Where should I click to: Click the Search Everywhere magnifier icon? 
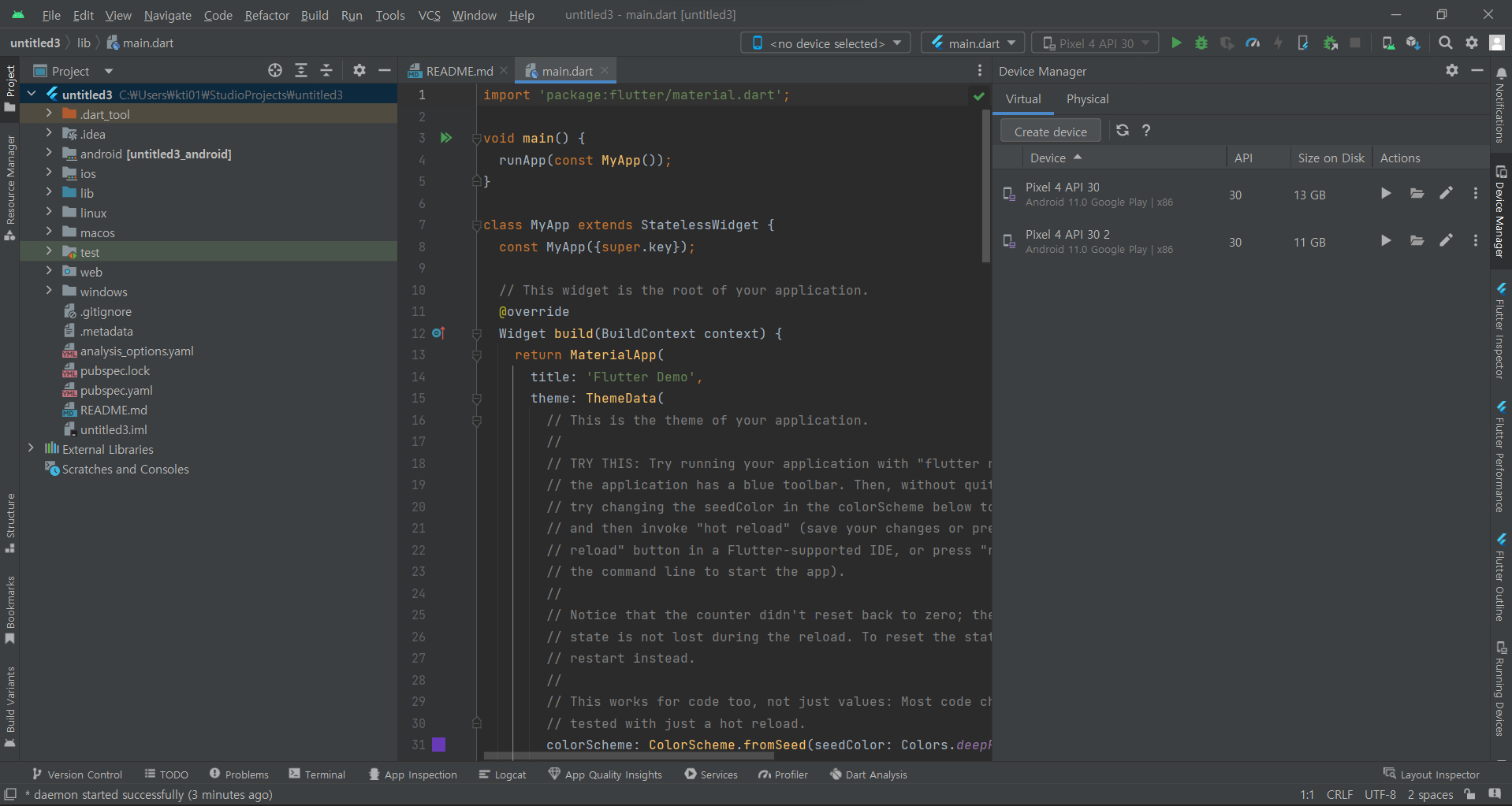pyautogui.click(x=1446, y=43)
